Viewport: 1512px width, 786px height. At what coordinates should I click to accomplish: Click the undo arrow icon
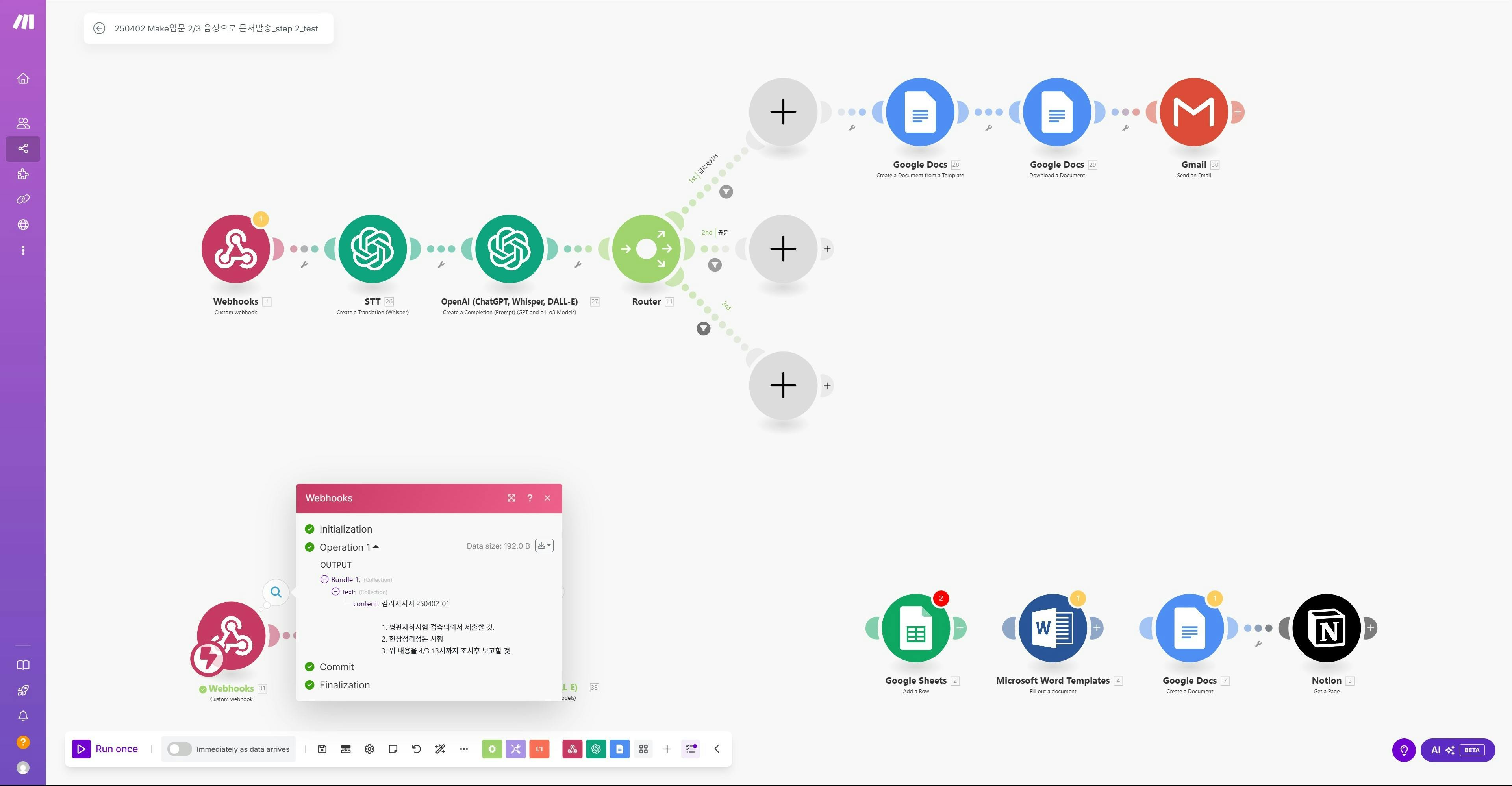(416, 749)
